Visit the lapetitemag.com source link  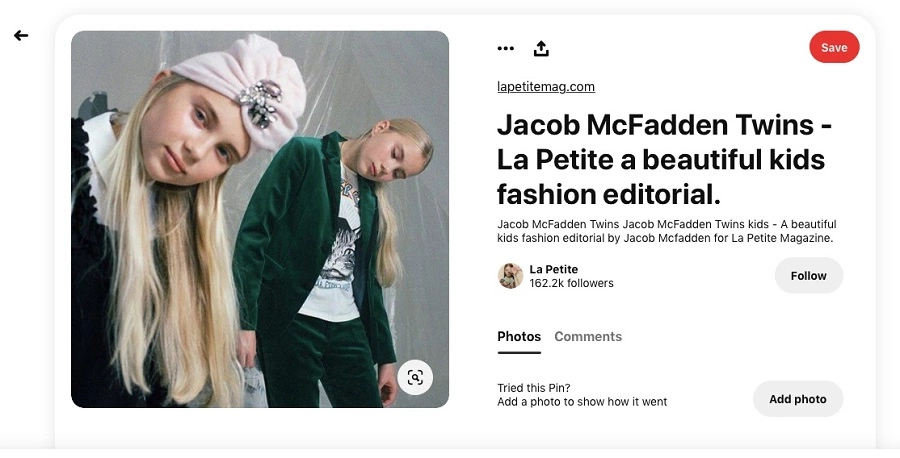546,87
